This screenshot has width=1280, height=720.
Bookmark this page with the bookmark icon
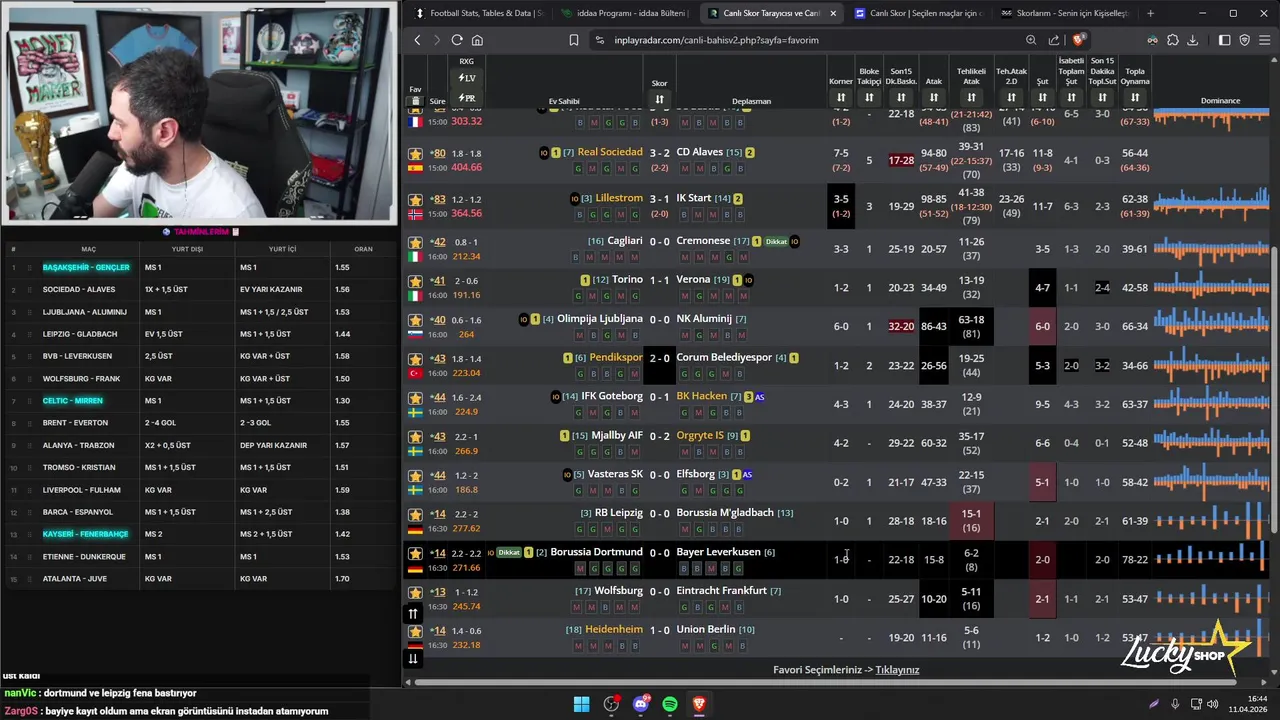click(573, 40)
